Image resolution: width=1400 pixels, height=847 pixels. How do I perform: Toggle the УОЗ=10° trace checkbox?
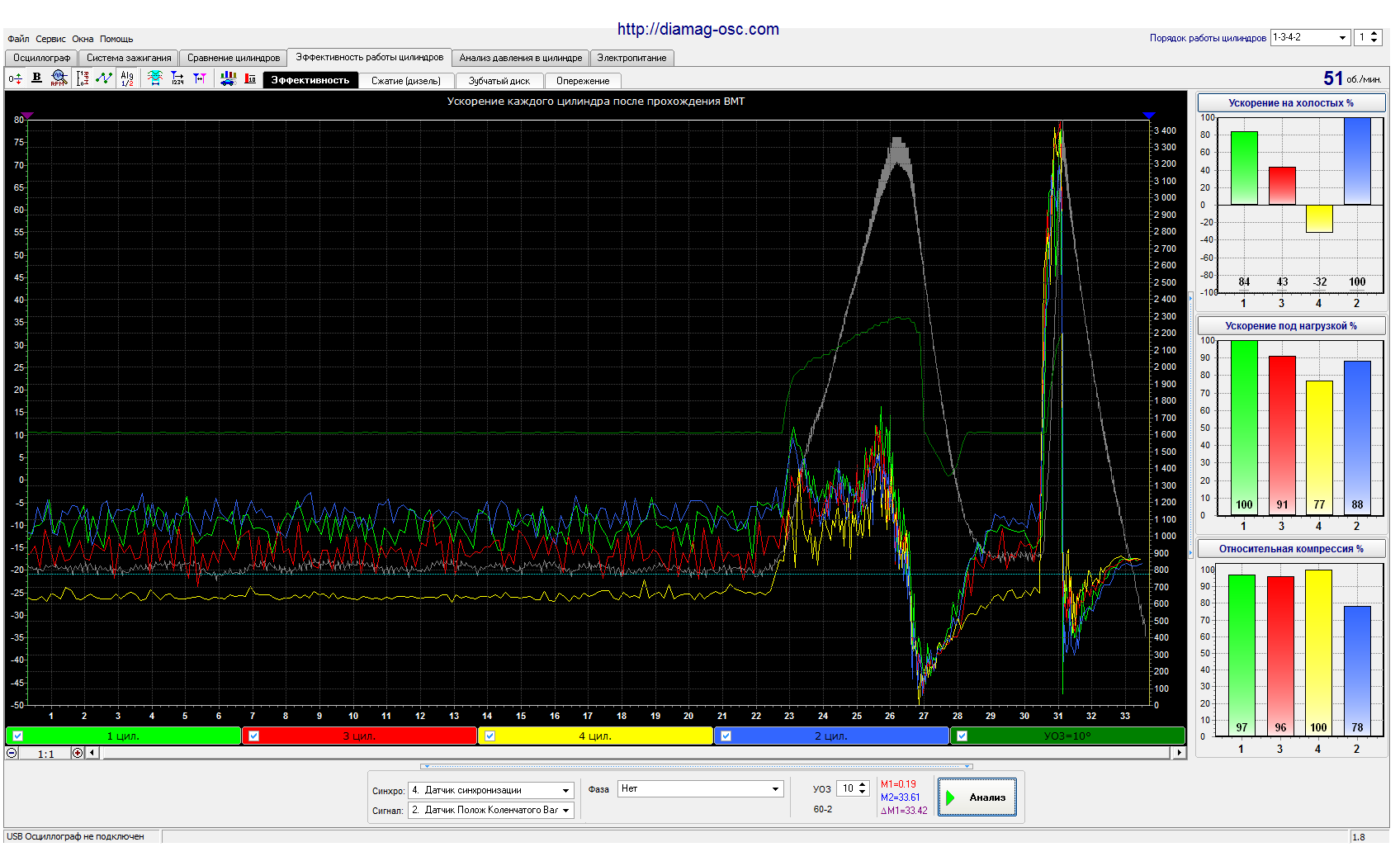tap(962, 736)
